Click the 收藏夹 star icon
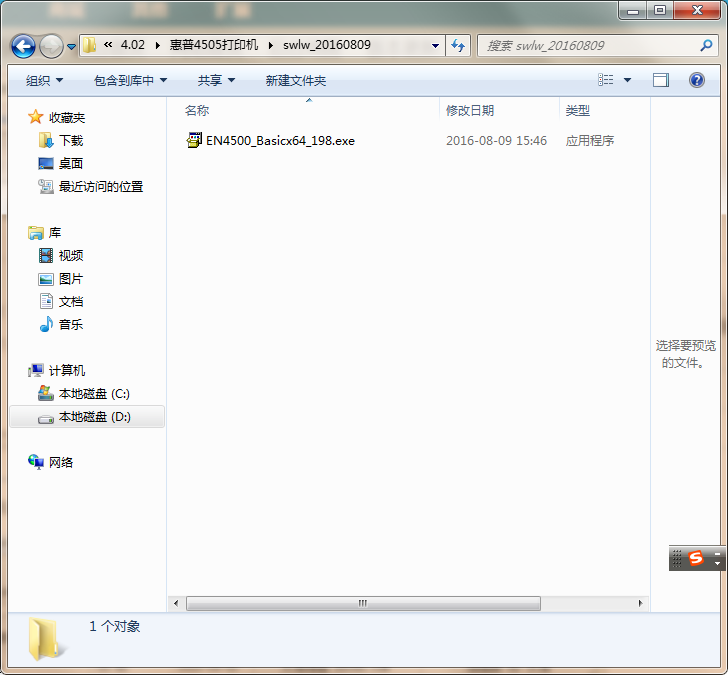 (36, 117)
